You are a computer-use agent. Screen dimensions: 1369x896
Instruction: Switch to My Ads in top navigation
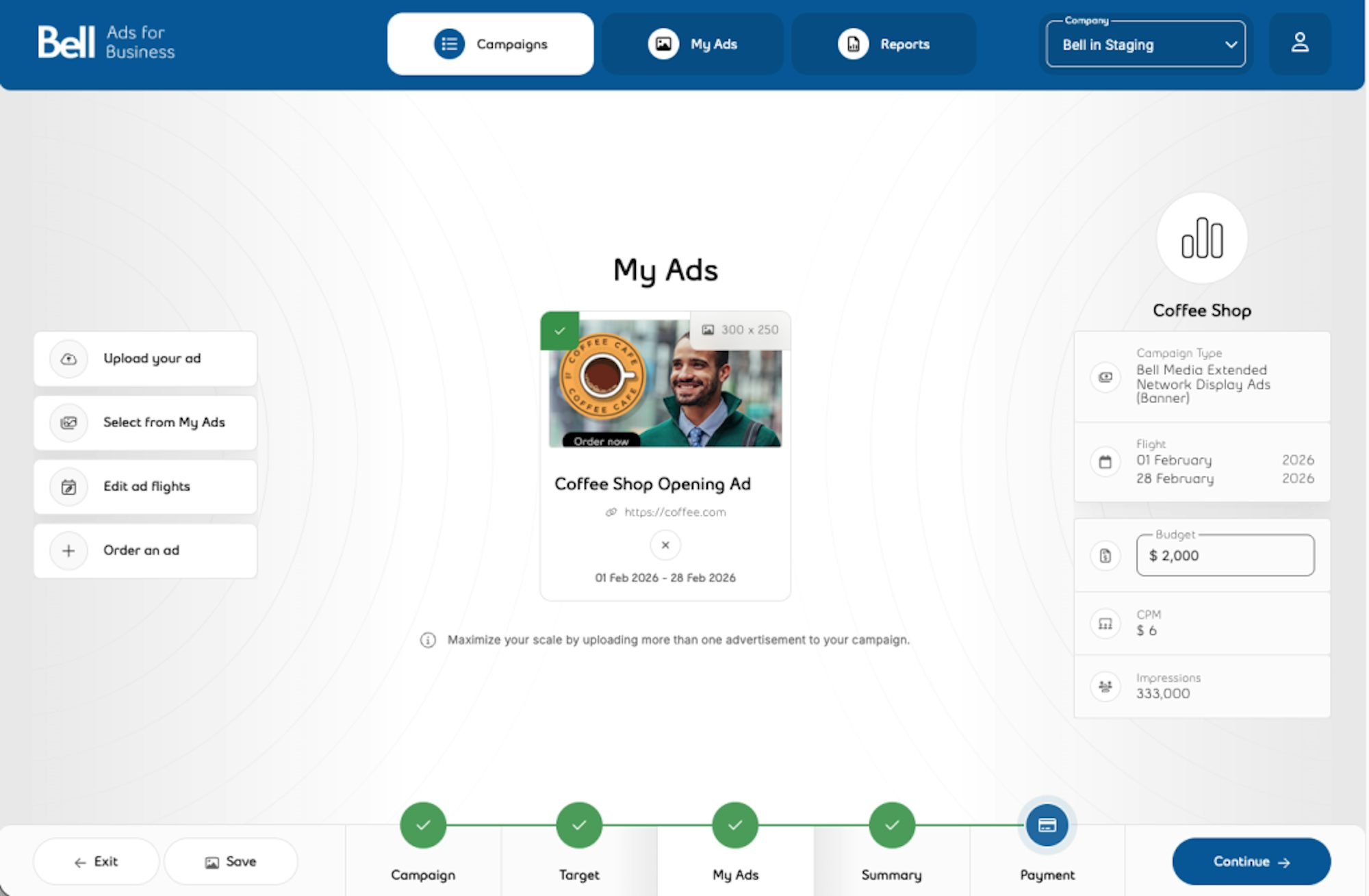(692, 44)
